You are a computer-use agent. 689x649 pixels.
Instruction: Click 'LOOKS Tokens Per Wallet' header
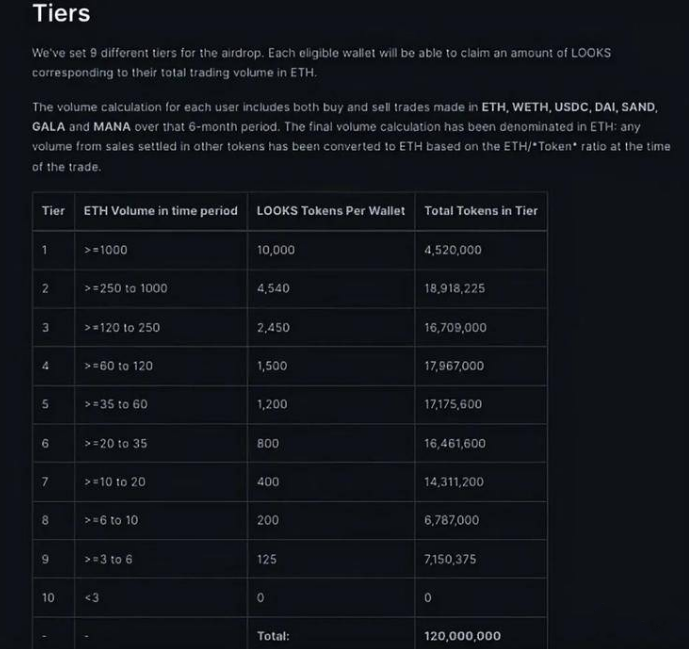point(331,211)
